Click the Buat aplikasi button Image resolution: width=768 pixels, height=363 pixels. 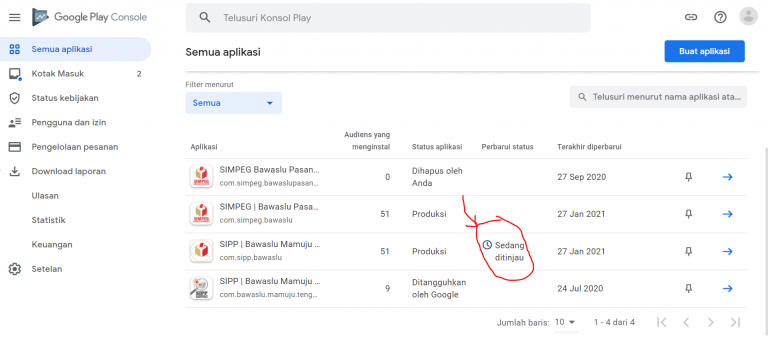click(x=704, y=51)
